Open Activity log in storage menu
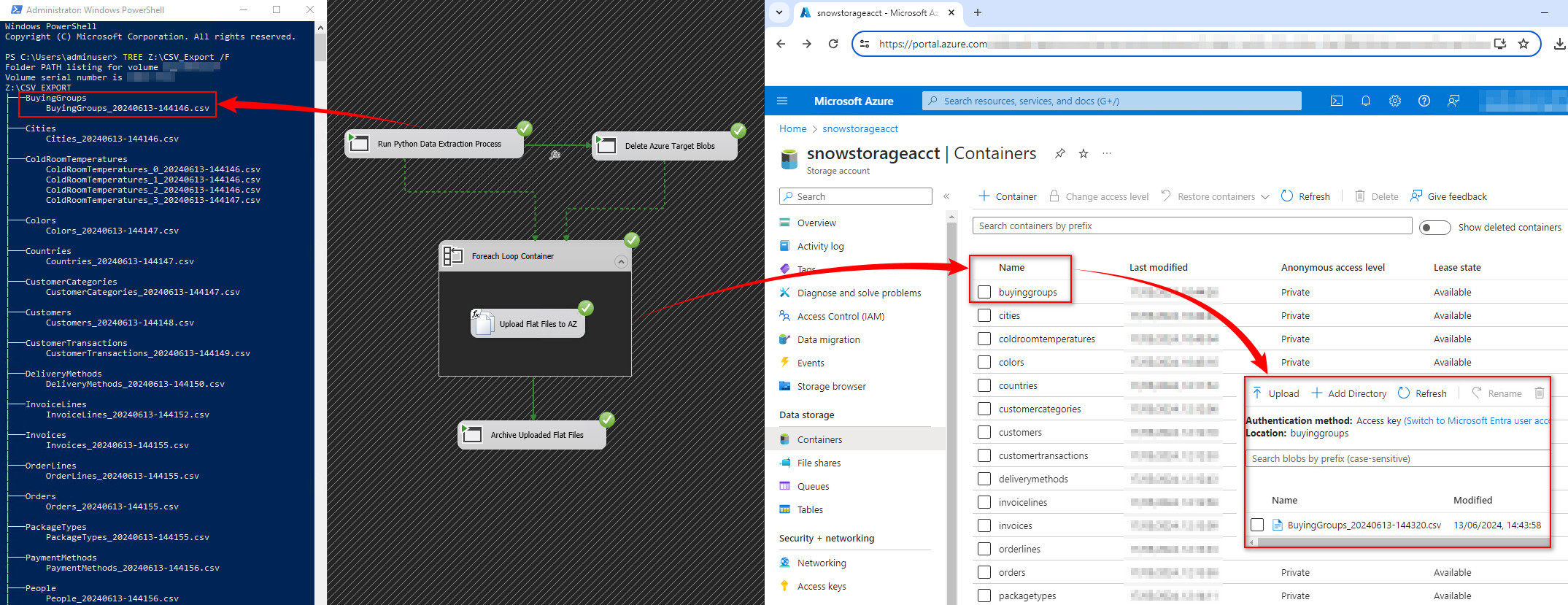1568x605 pixels. 820,246
